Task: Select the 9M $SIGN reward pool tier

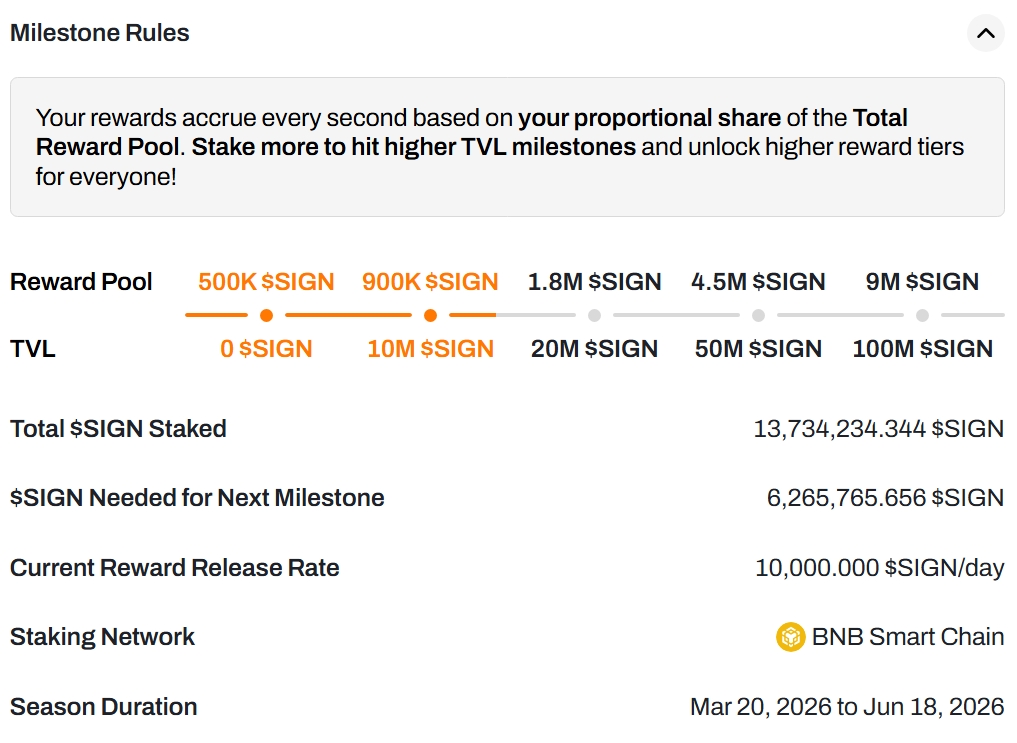Action: [x=922, y=282]
